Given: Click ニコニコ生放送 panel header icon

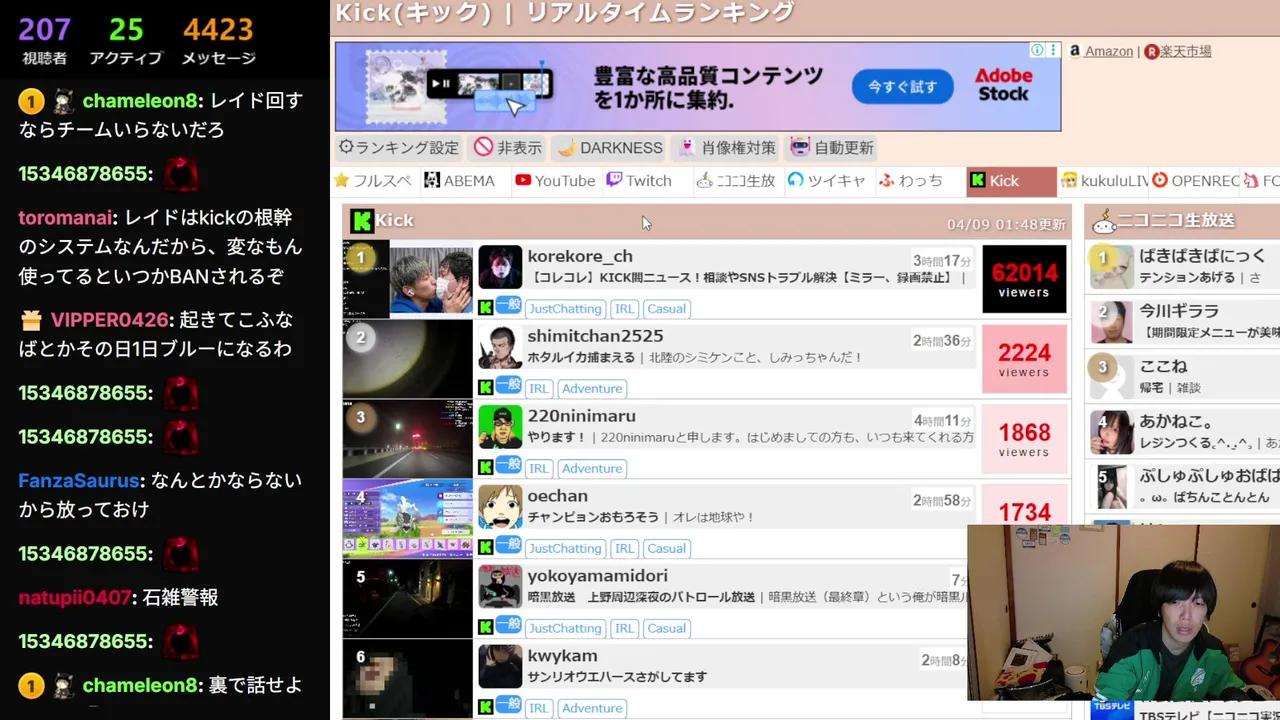Looking at the screenshot, I should 1104,220.
